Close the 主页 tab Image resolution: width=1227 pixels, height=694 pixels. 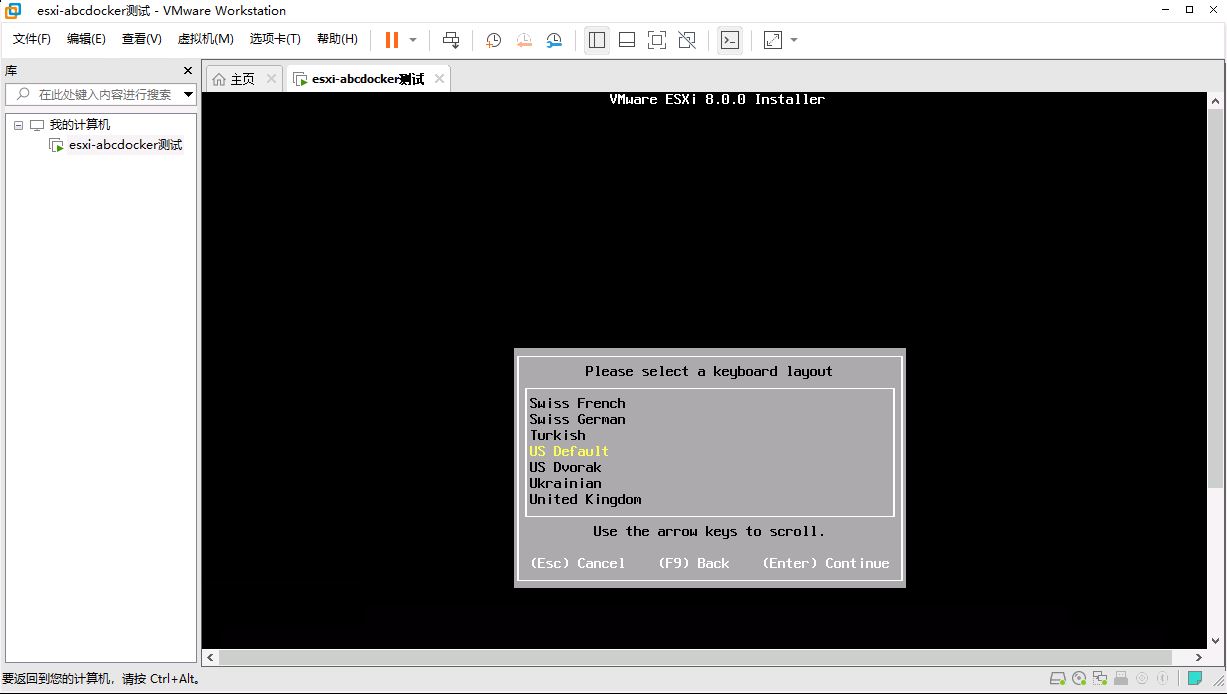coord(271,79)
